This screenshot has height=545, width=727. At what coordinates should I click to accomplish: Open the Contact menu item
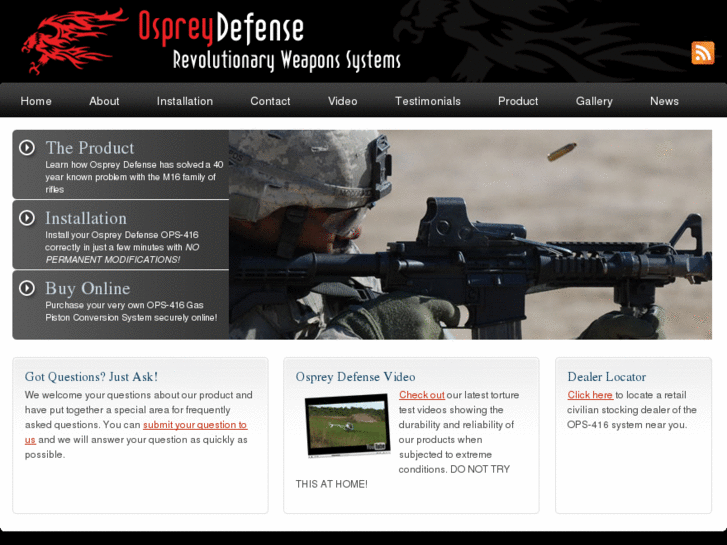pos(270,101)
